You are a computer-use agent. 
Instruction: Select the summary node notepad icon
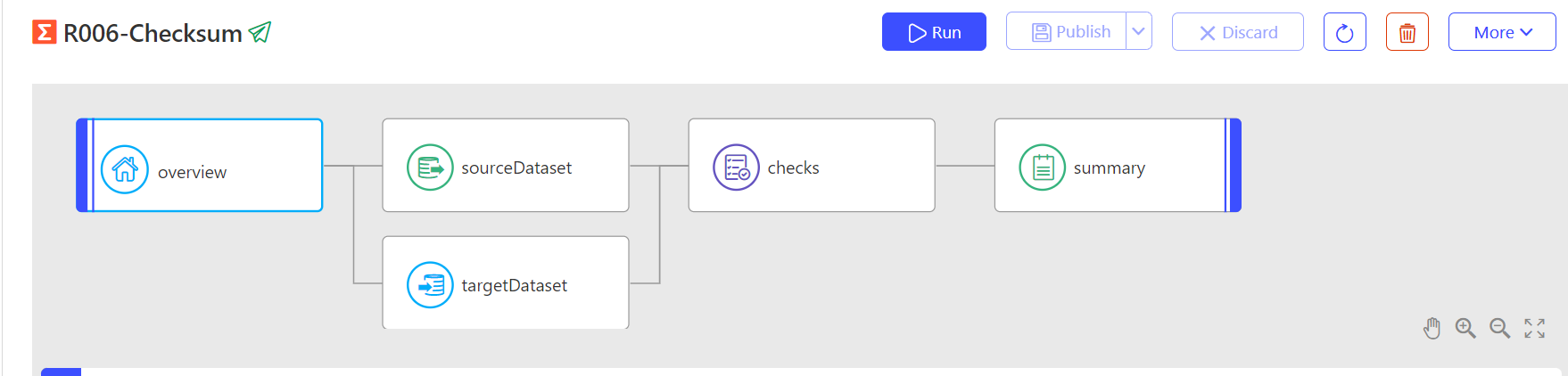click(x=1042, y=168)
